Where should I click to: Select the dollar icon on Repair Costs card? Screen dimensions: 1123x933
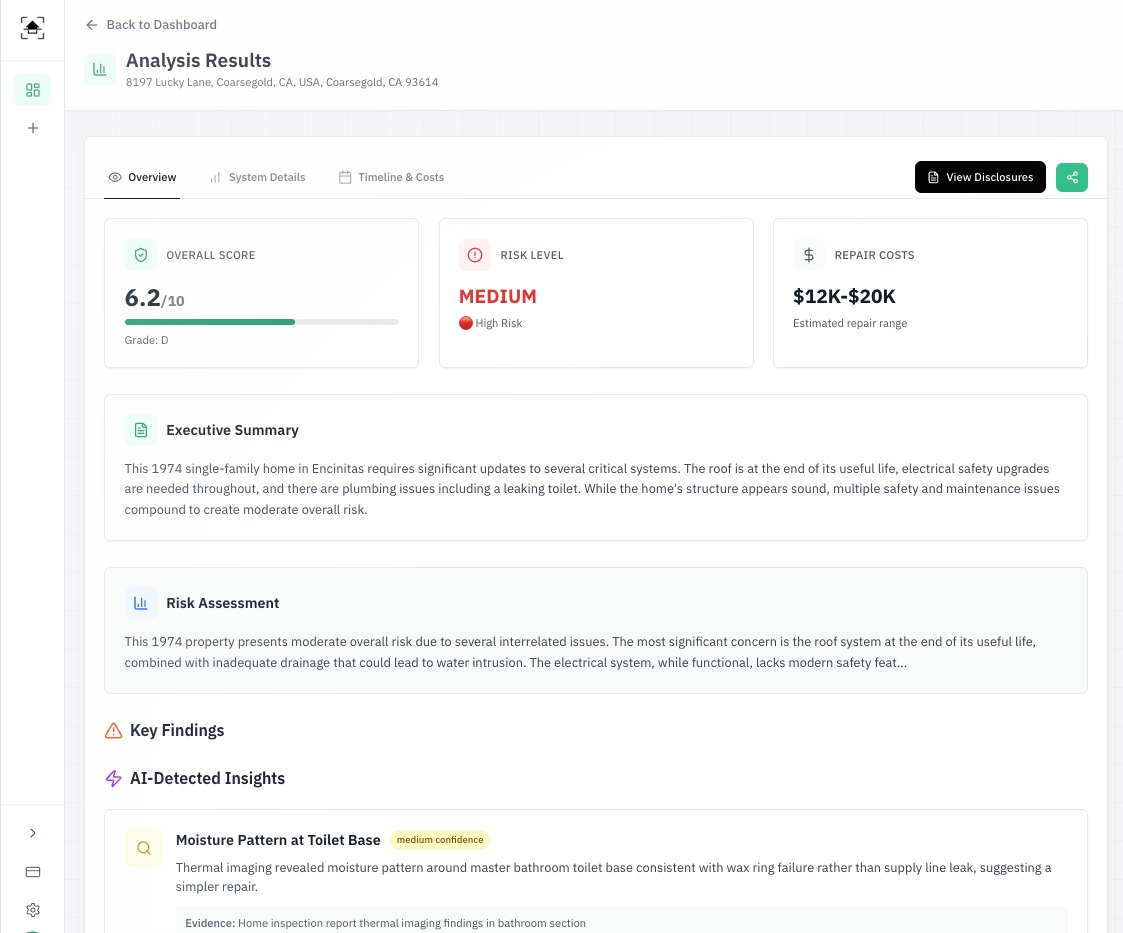(809, 255)
